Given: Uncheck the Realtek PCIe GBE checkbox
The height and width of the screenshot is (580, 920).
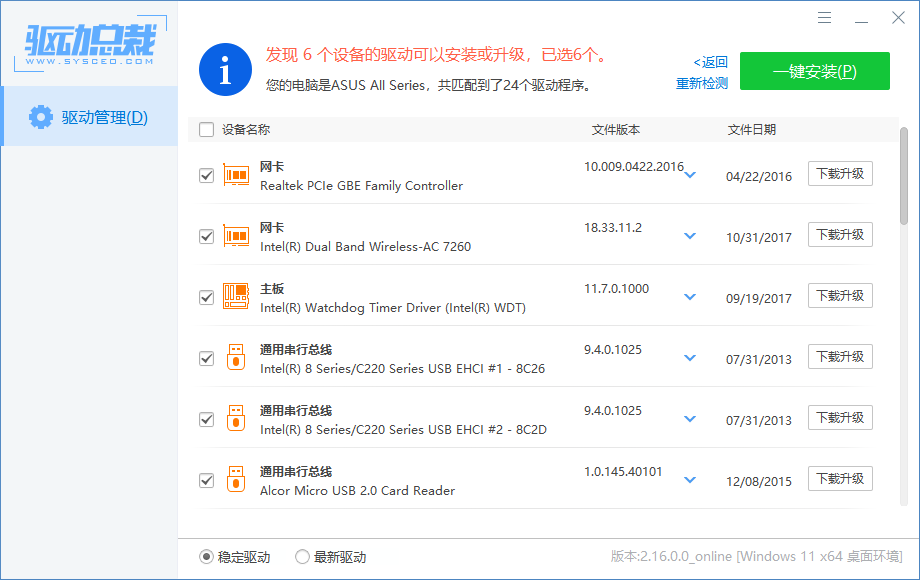Looking at the screenshot, I should click(207, 175).
